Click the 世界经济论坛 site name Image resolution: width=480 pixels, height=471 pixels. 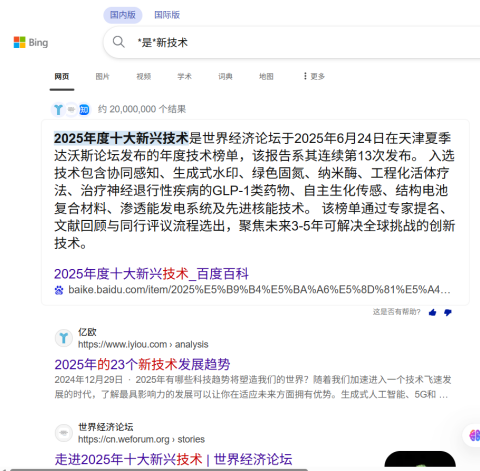point(106,427)
